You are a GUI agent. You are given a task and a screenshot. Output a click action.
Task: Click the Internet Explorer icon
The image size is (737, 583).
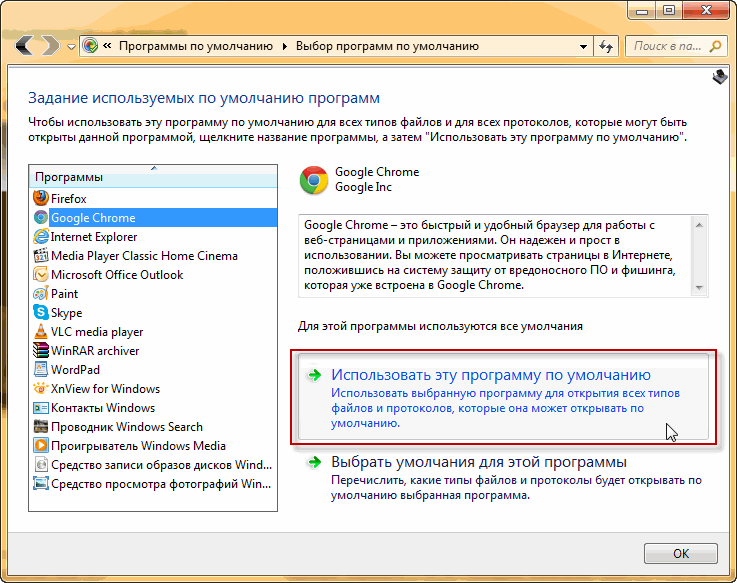tap(41, 236)
